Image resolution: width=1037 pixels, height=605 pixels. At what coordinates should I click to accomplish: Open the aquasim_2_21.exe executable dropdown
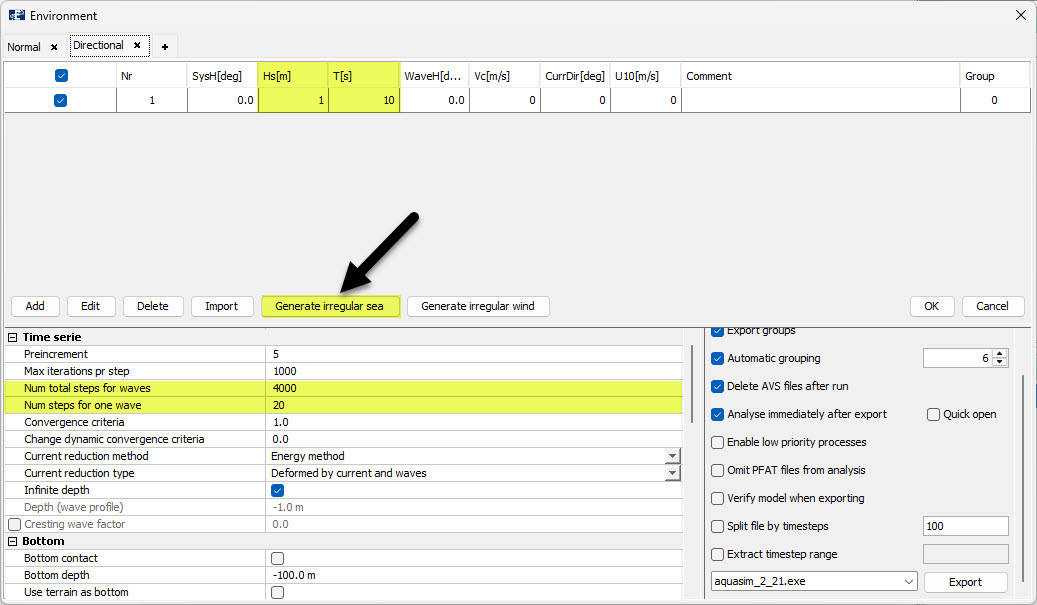pyautogui.click(x=907, y=581)
